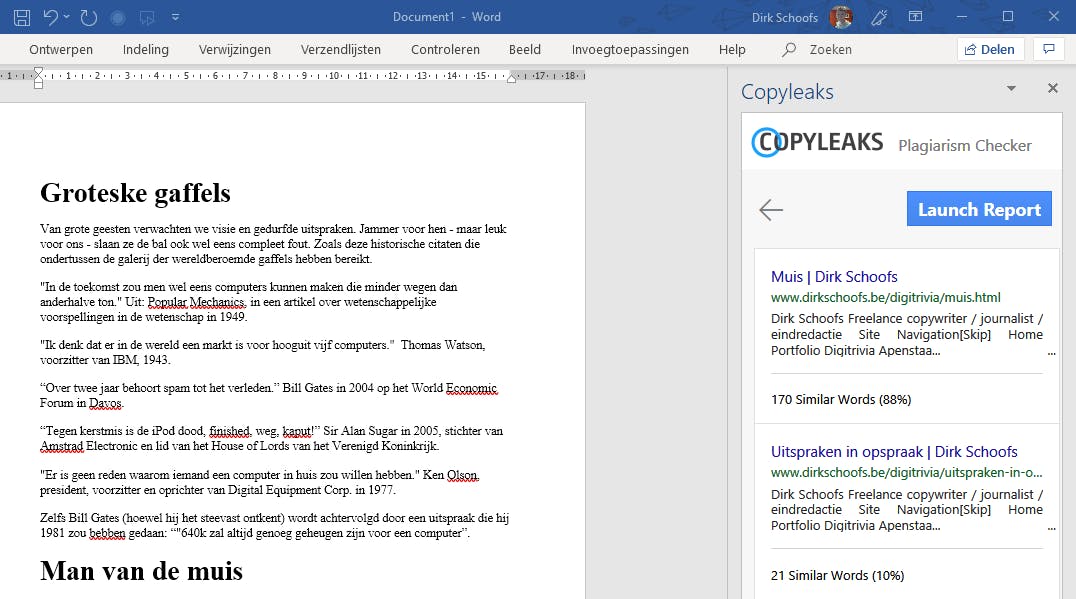Image resolution: width=1076 pixels, height=599 pixels.
Task: Close the Copyleaks task pane
Action: [x=1052, y=89]
